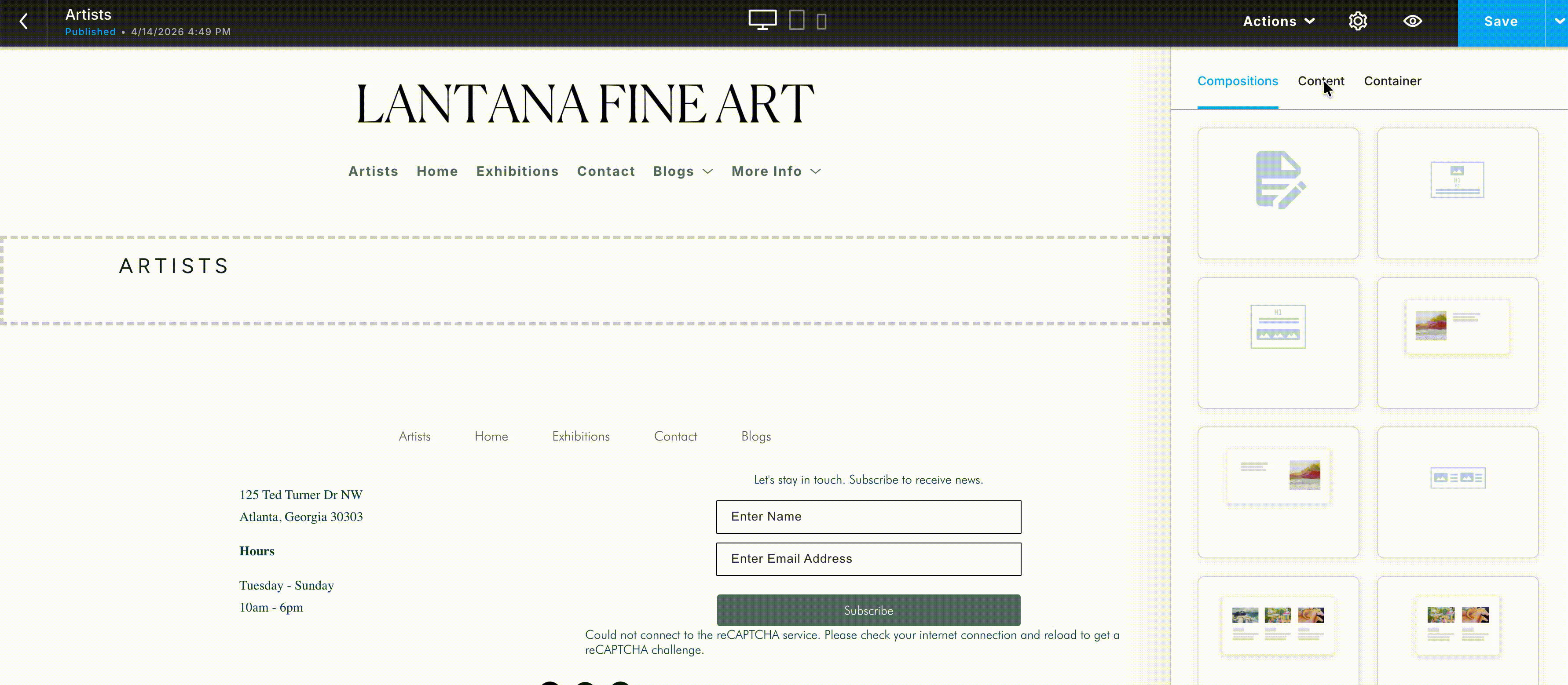Select the three-image gallery composition thumbnail
Viewport: 1568px width, 685px height.
coord(1278,625)
